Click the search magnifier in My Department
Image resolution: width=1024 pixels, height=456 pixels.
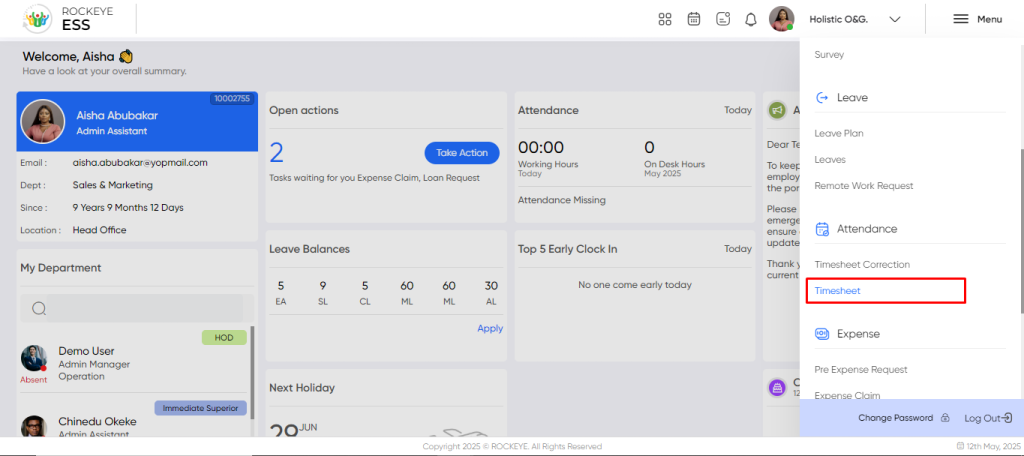[x=39, y=308]
